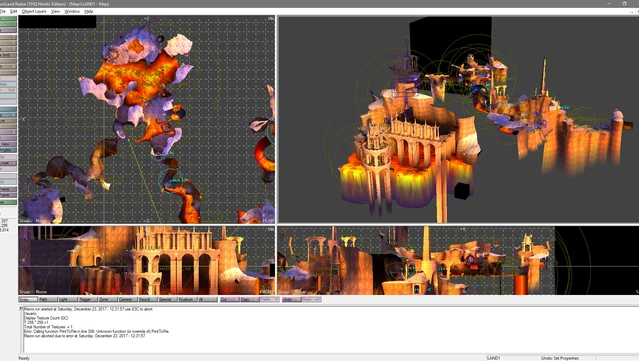639x361 pixels.
Task: Select the Zone object filter button
Action: [x=108, y=299]
